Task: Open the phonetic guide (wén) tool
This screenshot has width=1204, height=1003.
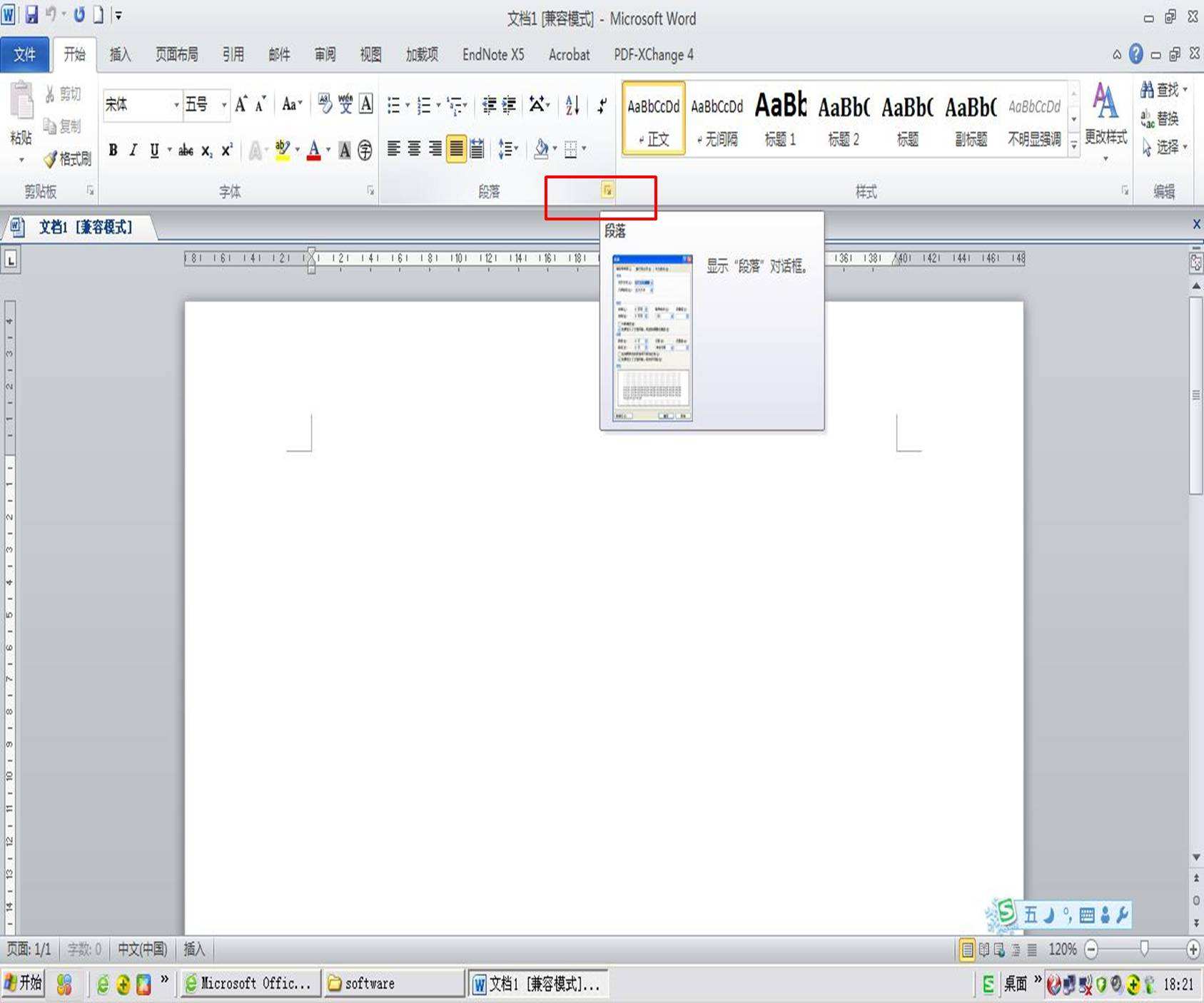Action: 345,105
